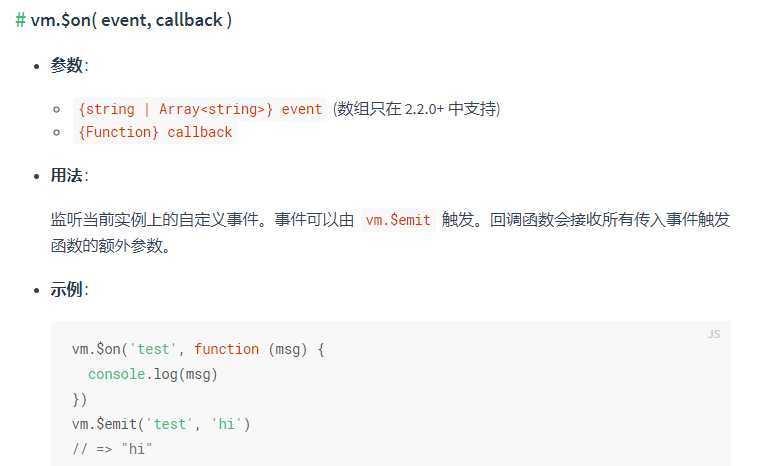766x466 pixels.
Task: Click the inline vm.$emit code reference
Action: pyautogui.click(x=398, y=220)
